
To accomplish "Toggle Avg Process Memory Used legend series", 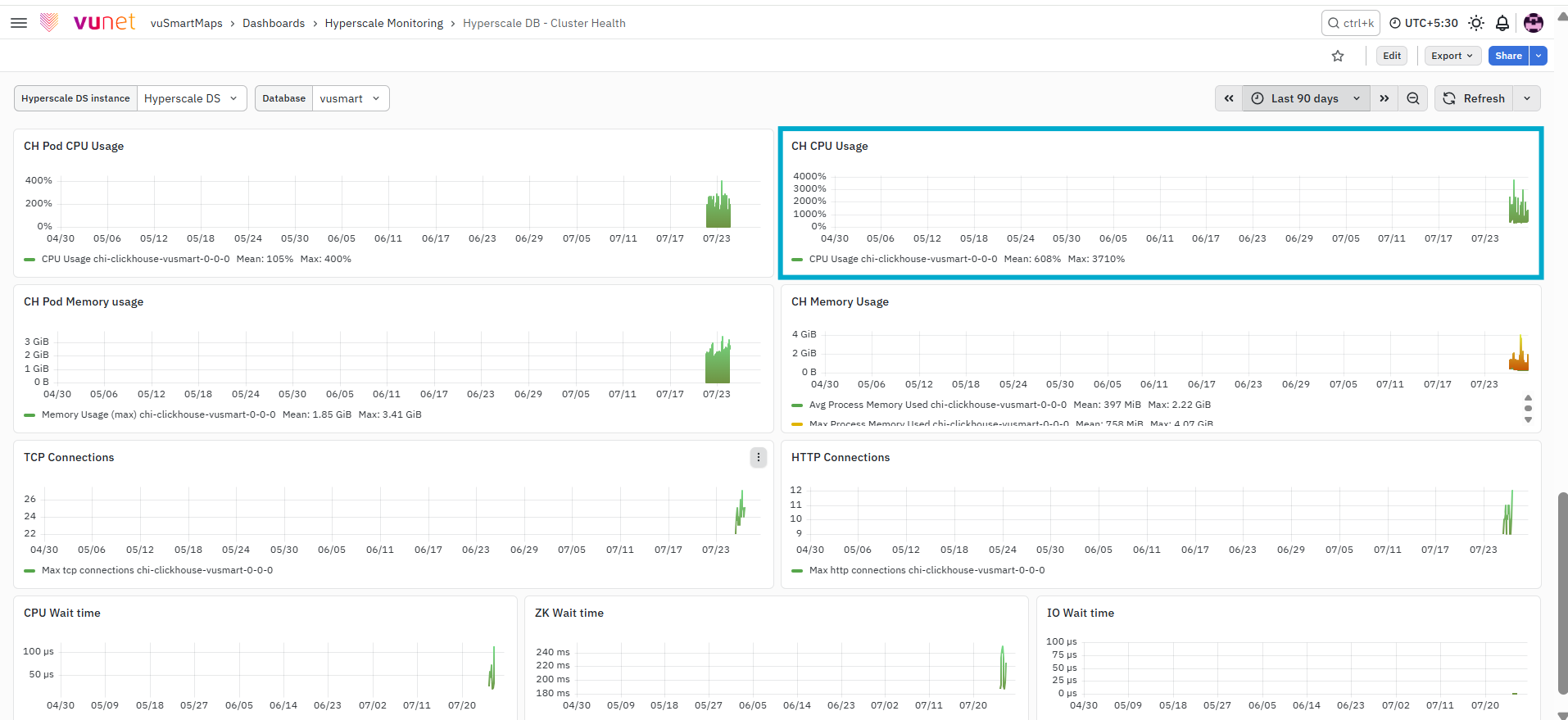I will (929, 405).
